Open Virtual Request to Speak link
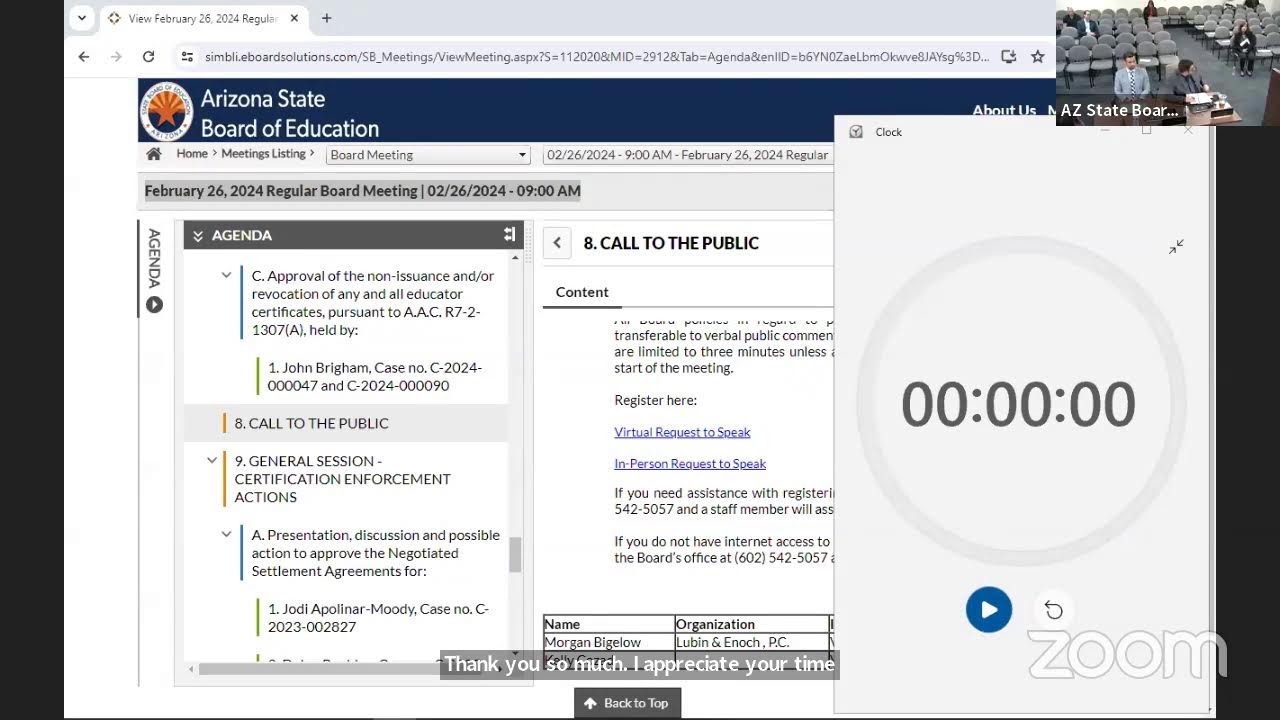Viewport: 1280px width, 720px height. click(x=682, y=432)
